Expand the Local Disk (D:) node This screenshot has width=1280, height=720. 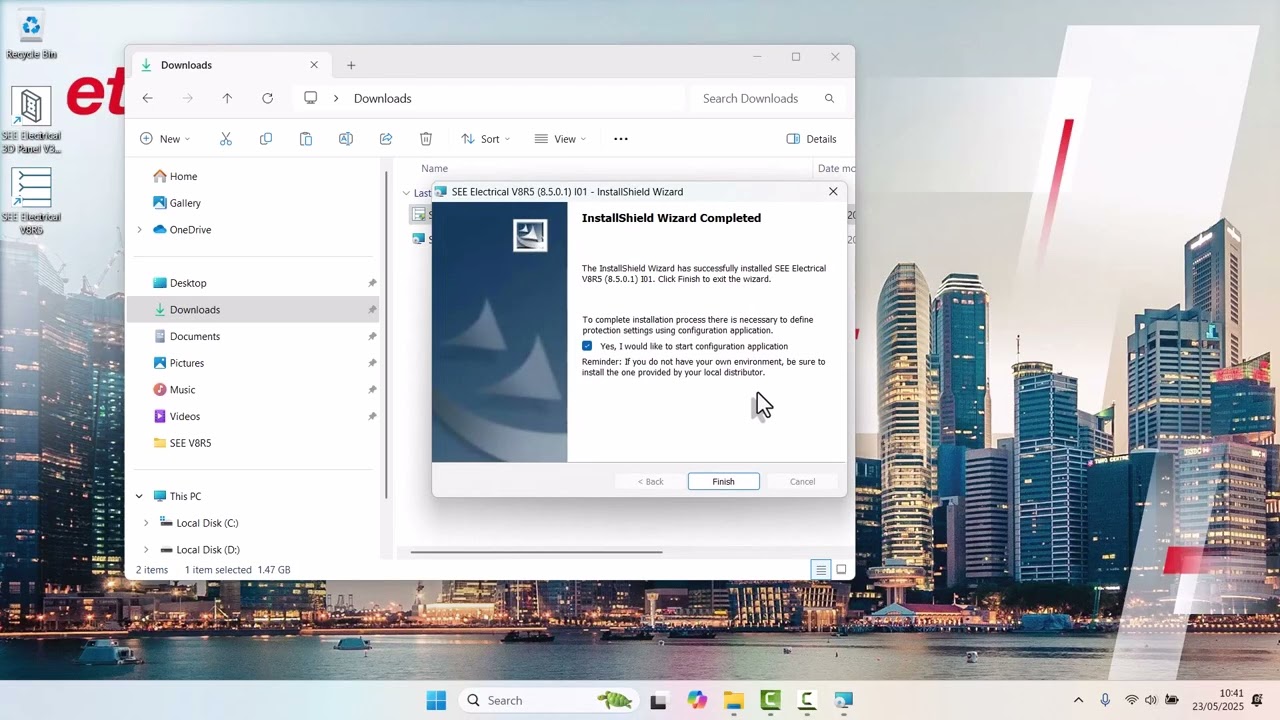[146, 550]
